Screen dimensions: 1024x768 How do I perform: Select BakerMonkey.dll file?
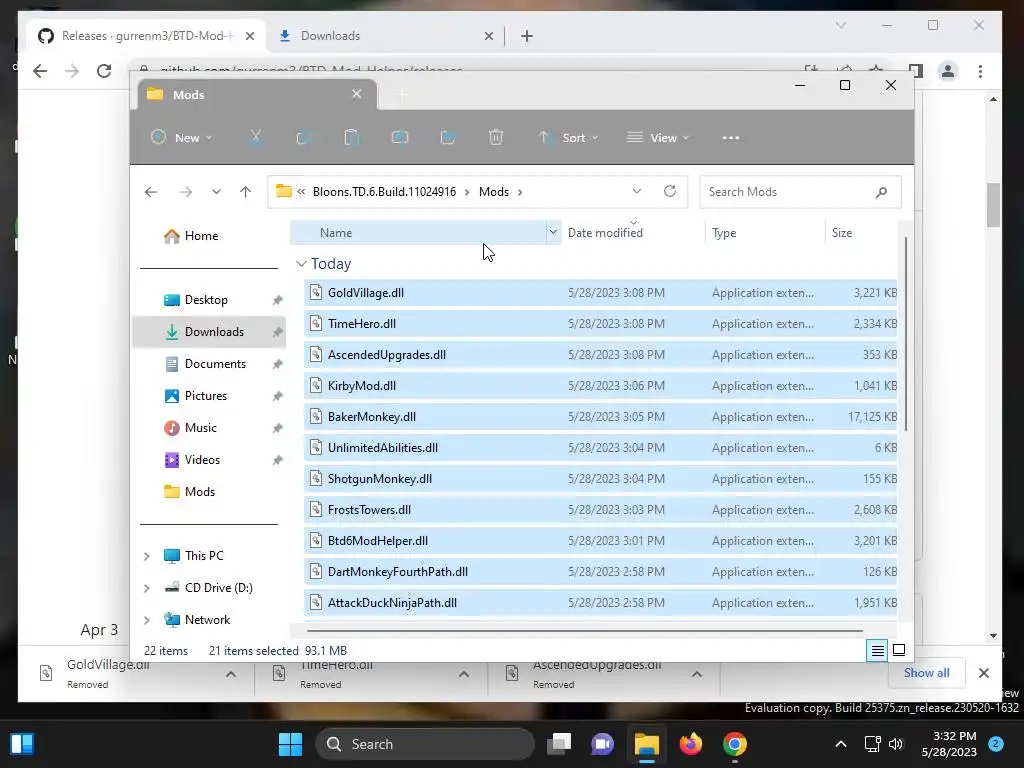[600, 417]
